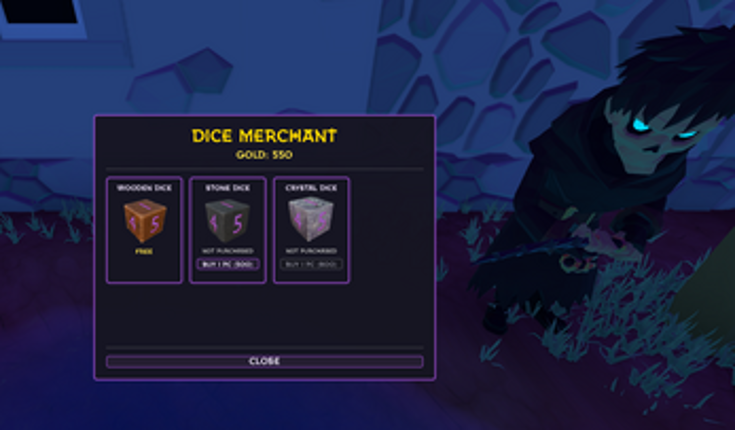This screenshot has width=735, height=430.
Task: Click the empty shop slot beside Crystal Dice
Action: click(x=388, y=230)
